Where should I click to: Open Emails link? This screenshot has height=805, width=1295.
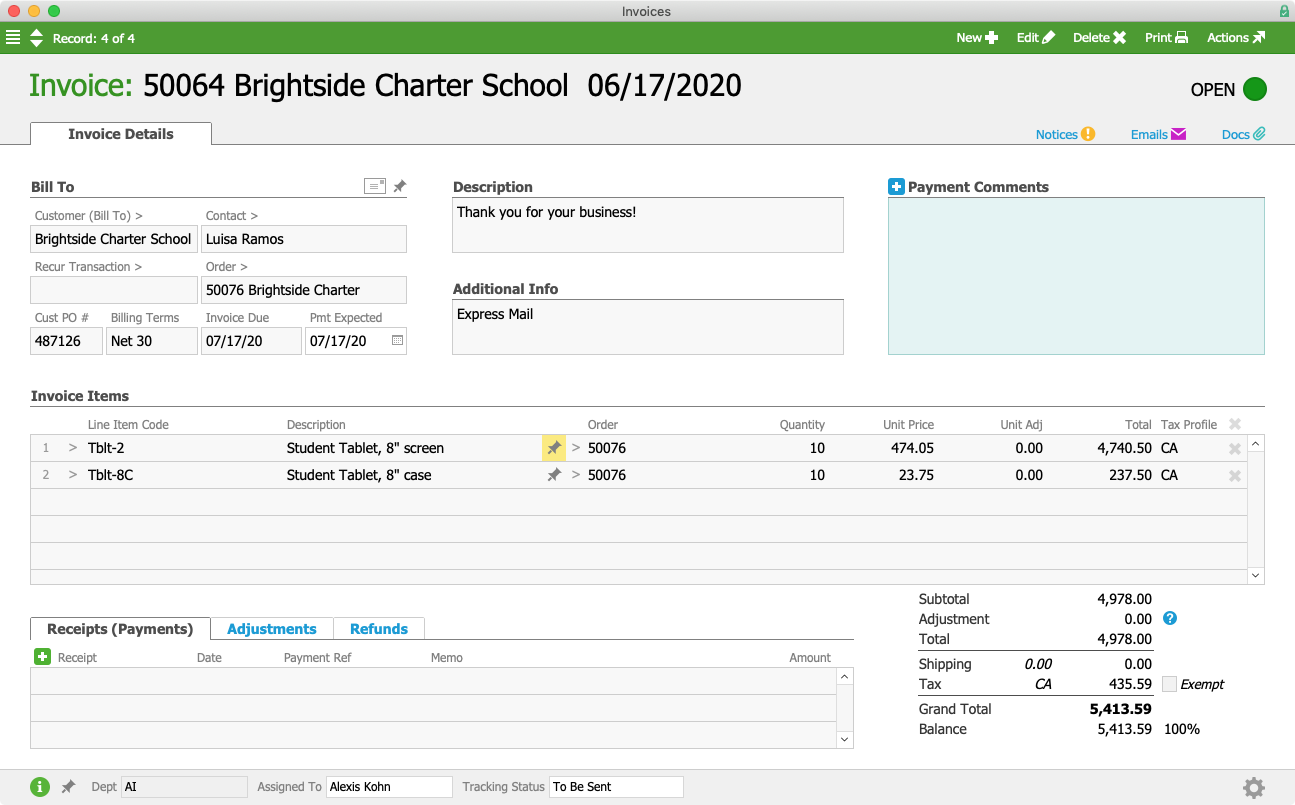[x=1158, y=134]
